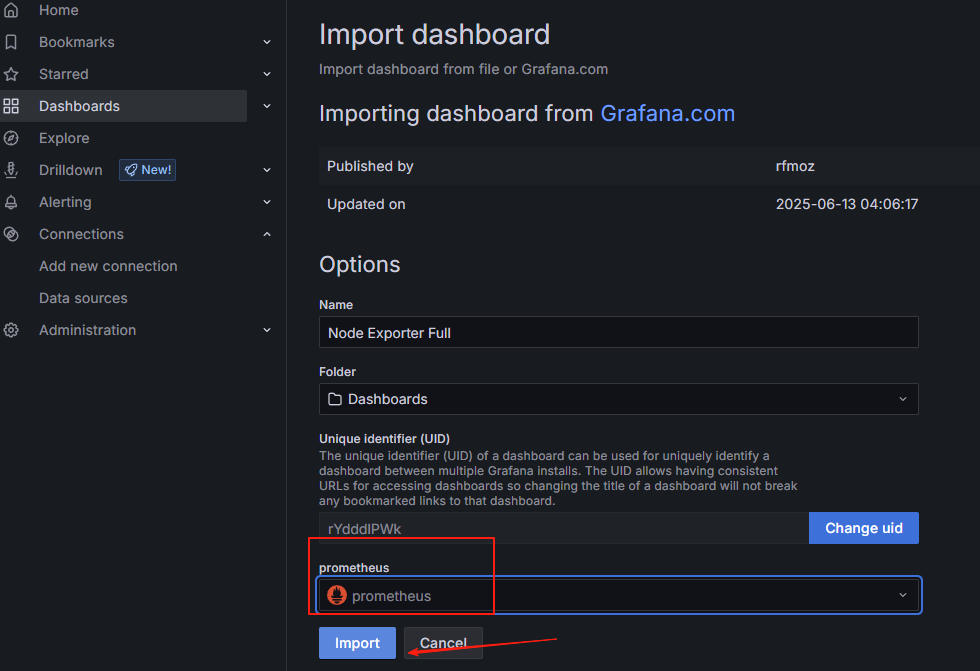Click the Folder field label
The width and height of the screenshot is (980, 671).
point(338,372)
